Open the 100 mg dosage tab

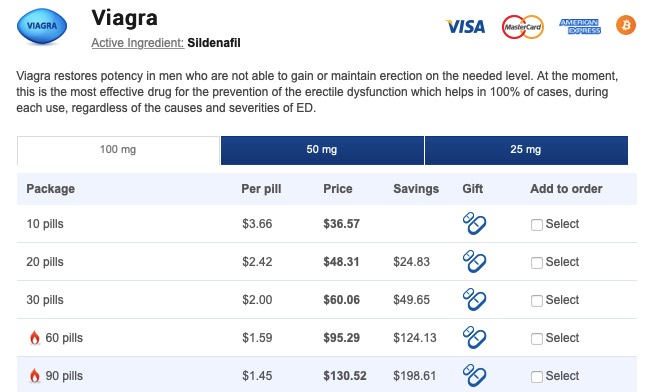click(x=118, y=150)
